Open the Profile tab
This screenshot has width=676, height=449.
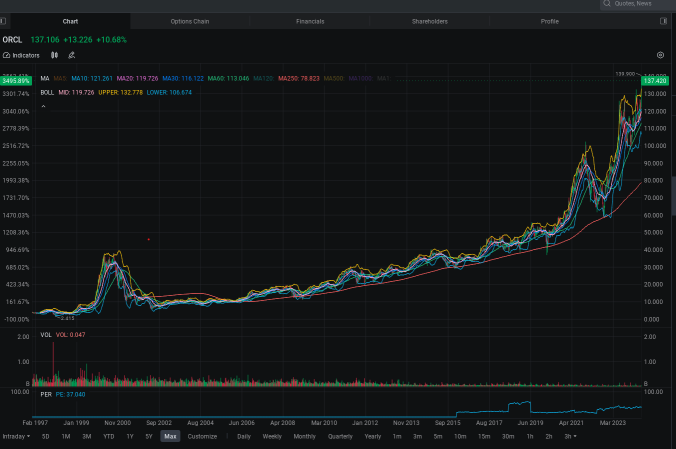point(550,21)
